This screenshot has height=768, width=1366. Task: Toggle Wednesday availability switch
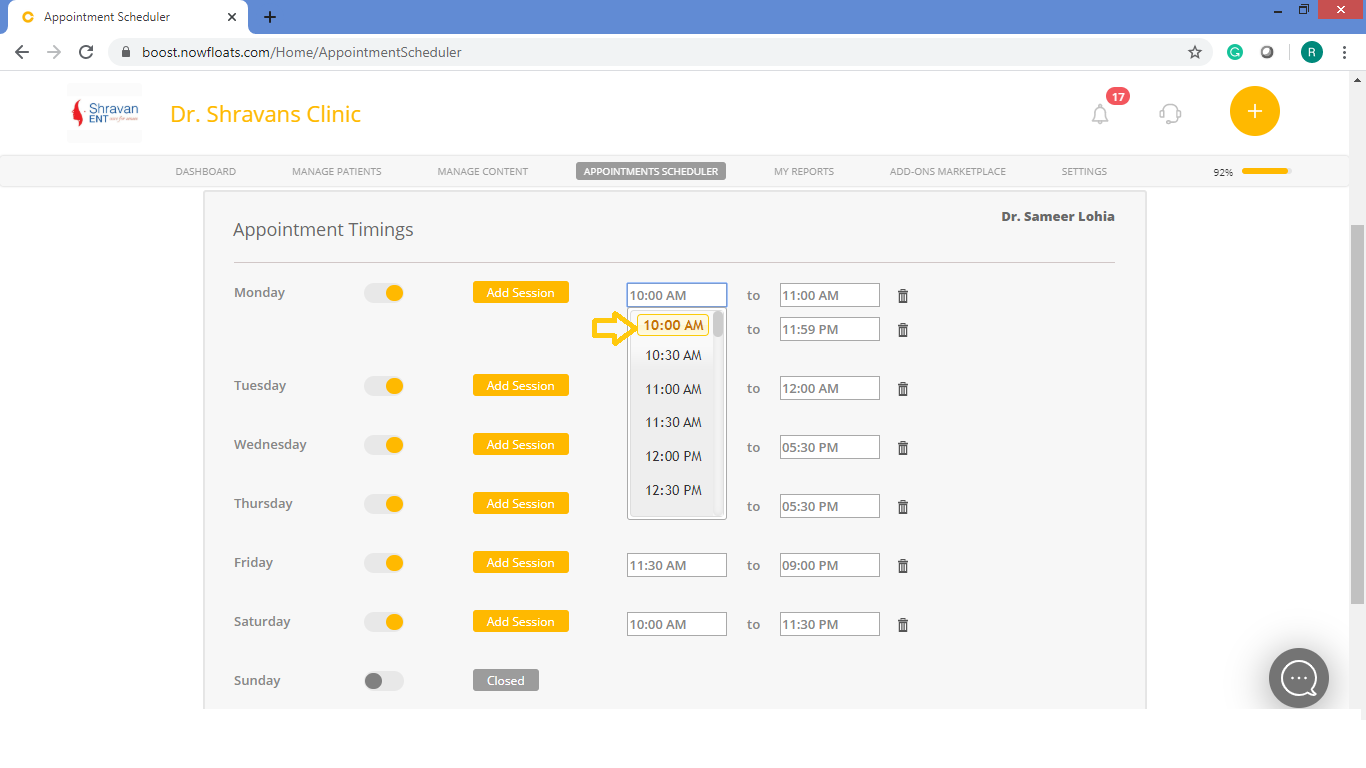coord(384,445)
